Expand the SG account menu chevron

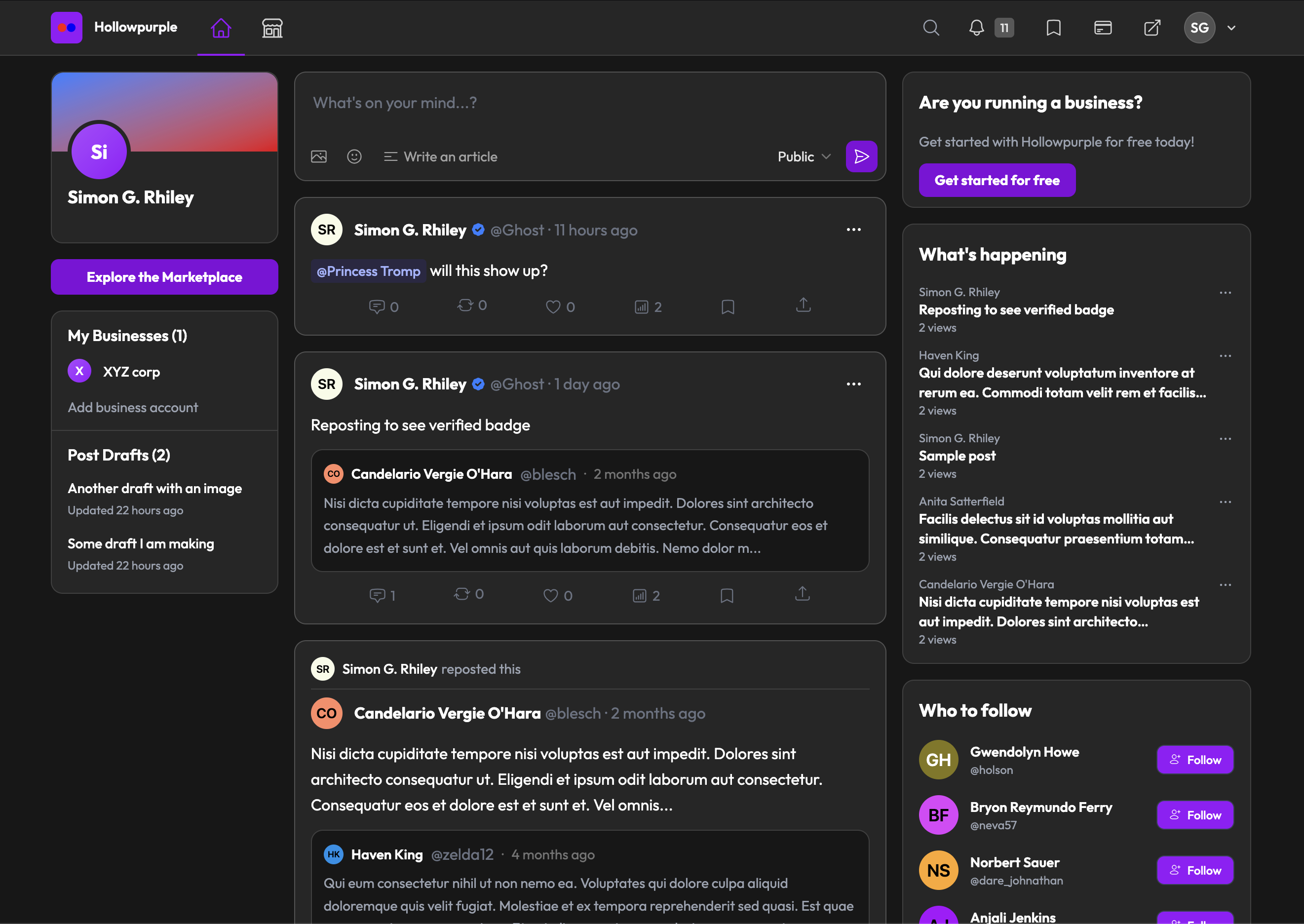point(1231,28)
